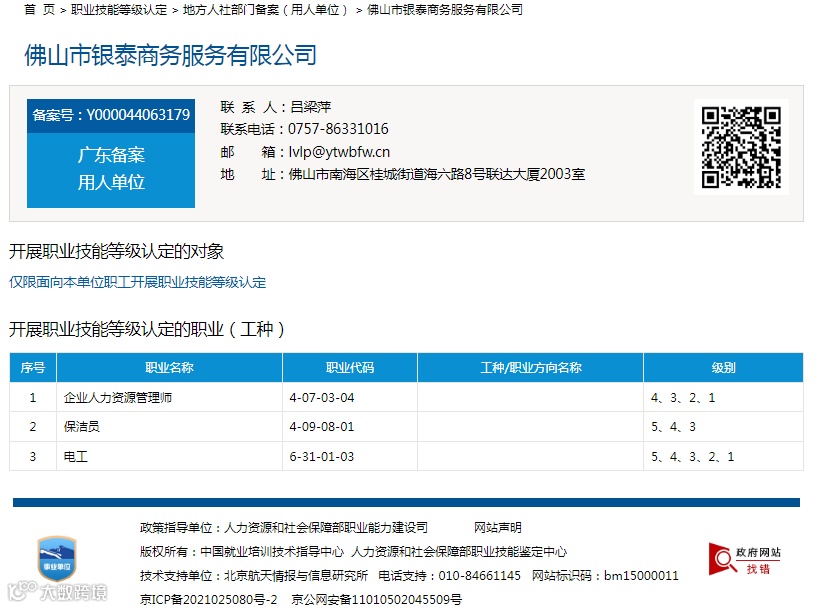The height and width of the screenshot is (608, 819).
Task: Click the 职业名称 column header
Action: pyautogui.click(x=169, y=367)
